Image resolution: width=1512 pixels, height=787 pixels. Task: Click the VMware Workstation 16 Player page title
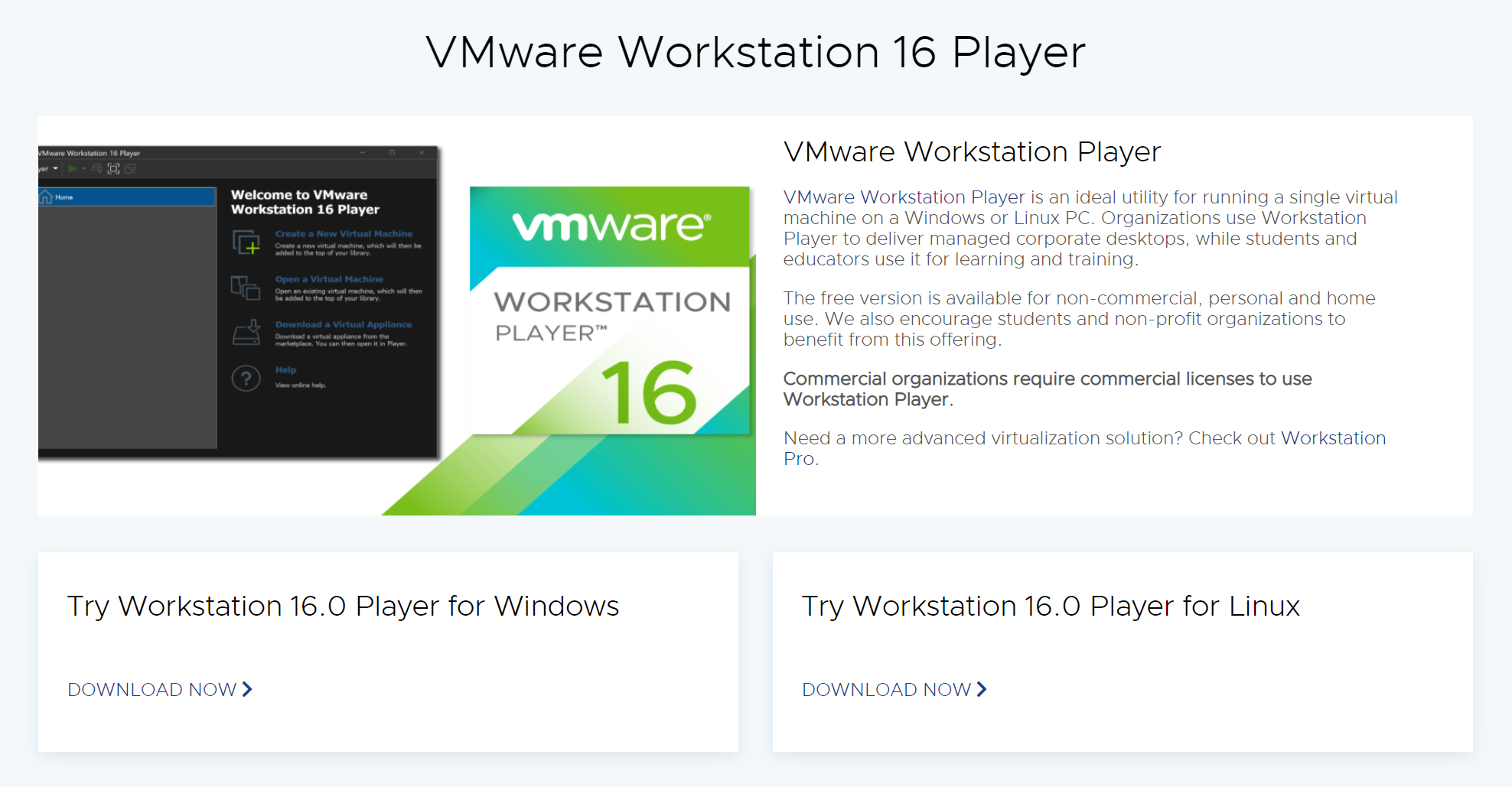point(756,52)
